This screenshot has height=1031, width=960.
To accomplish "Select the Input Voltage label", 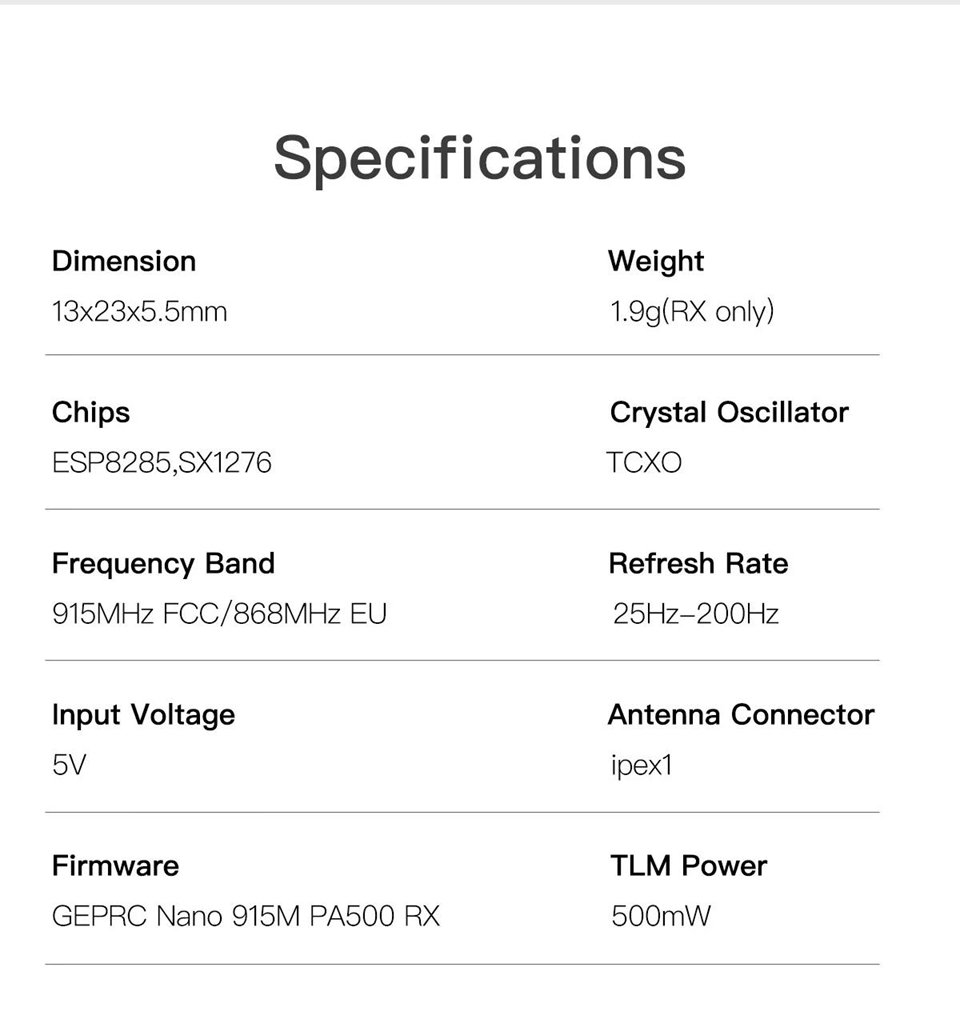I will (x=143, y=715).
